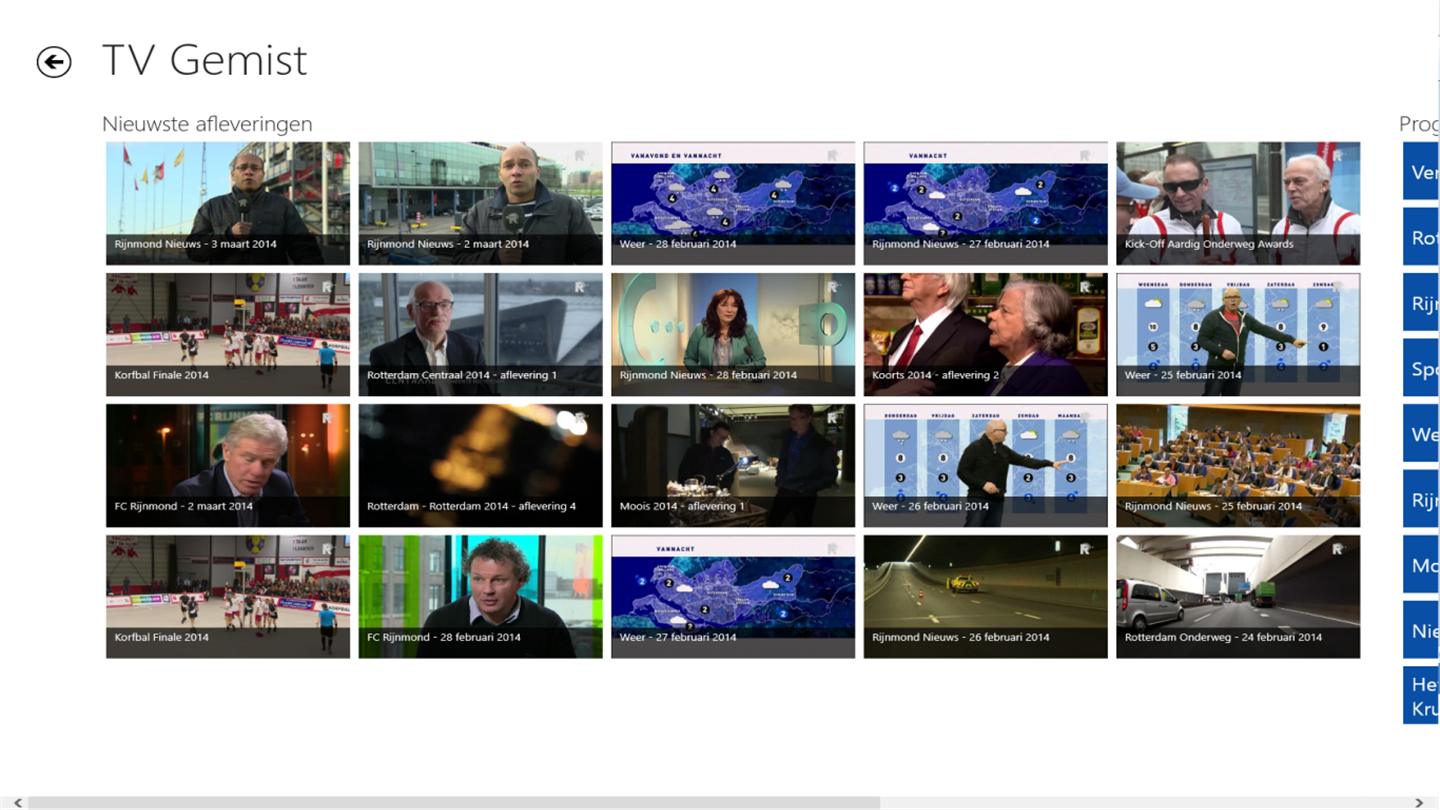Screen dimensions: 1440x810
Task: Select the blue tile starting with 'Nie'
Action: [1421, 630]
